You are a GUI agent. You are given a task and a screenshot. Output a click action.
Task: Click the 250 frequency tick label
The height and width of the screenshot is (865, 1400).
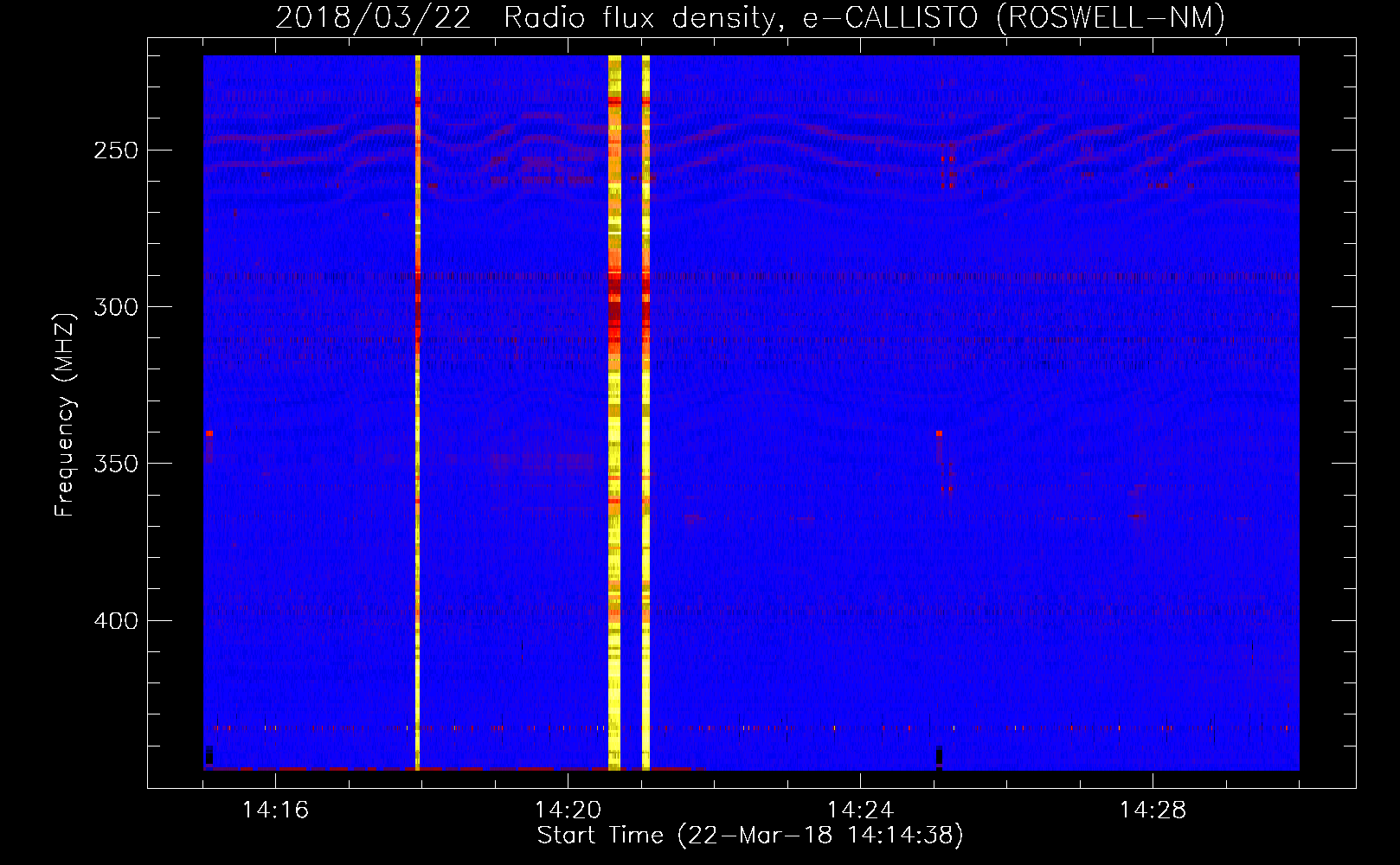[116, 151]
